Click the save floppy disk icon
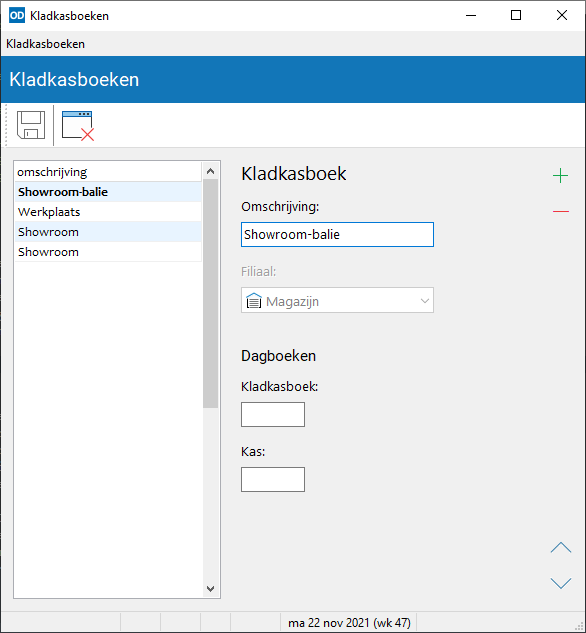586x633 pixels. point(31,125)
